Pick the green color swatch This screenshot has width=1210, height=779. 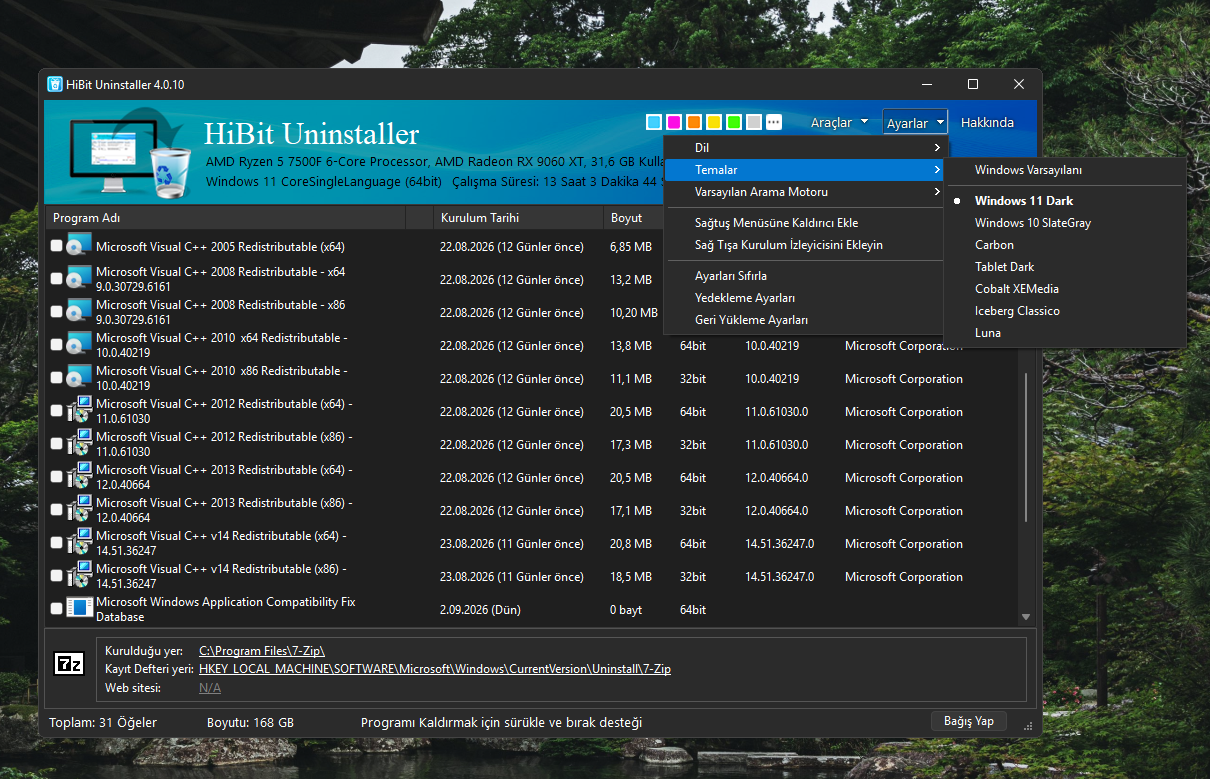734,122
